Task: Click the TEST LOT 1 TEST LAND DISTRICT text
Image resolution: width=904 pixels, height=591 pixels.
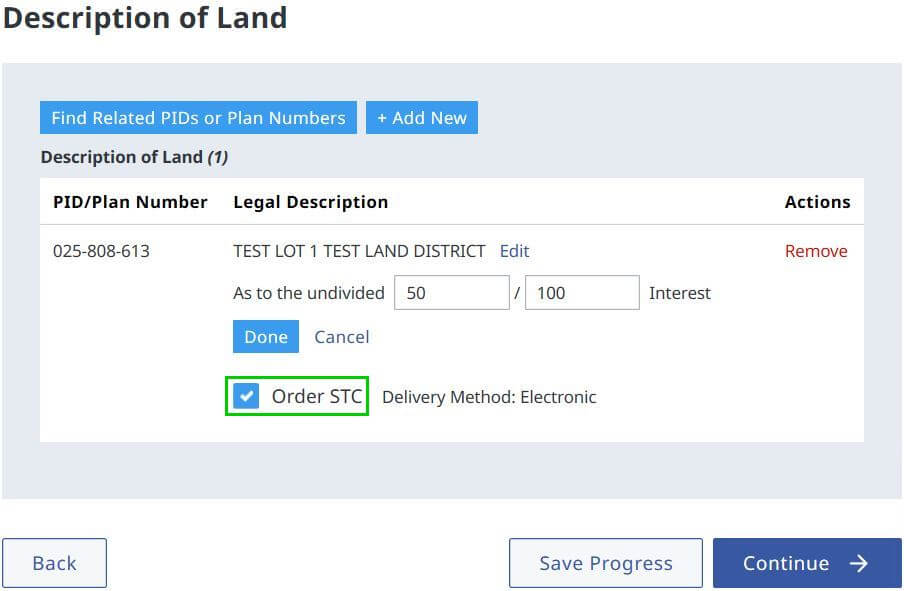Action: 359,251
